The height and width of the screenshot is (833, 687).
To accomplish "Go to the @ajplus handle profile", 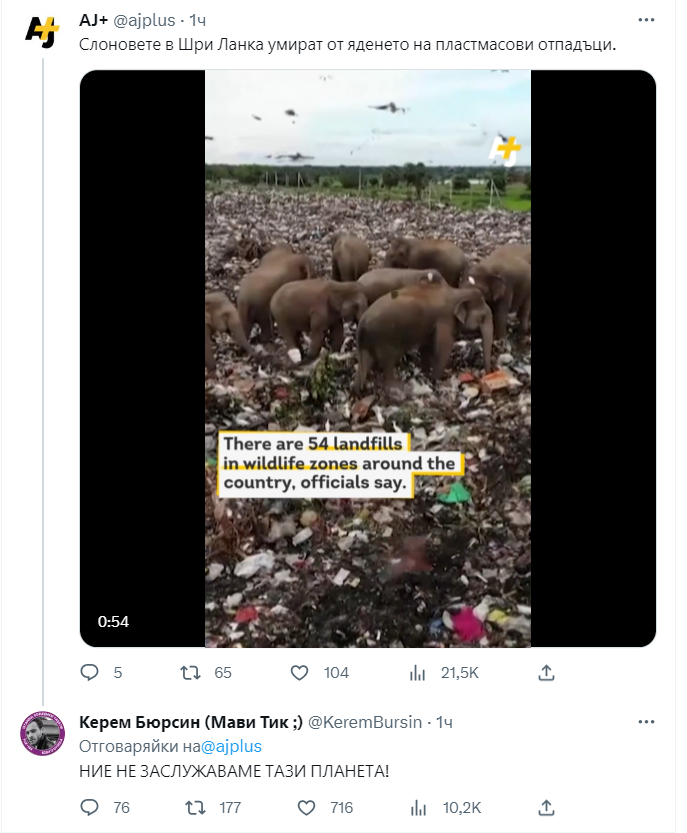I will [148, 21].
